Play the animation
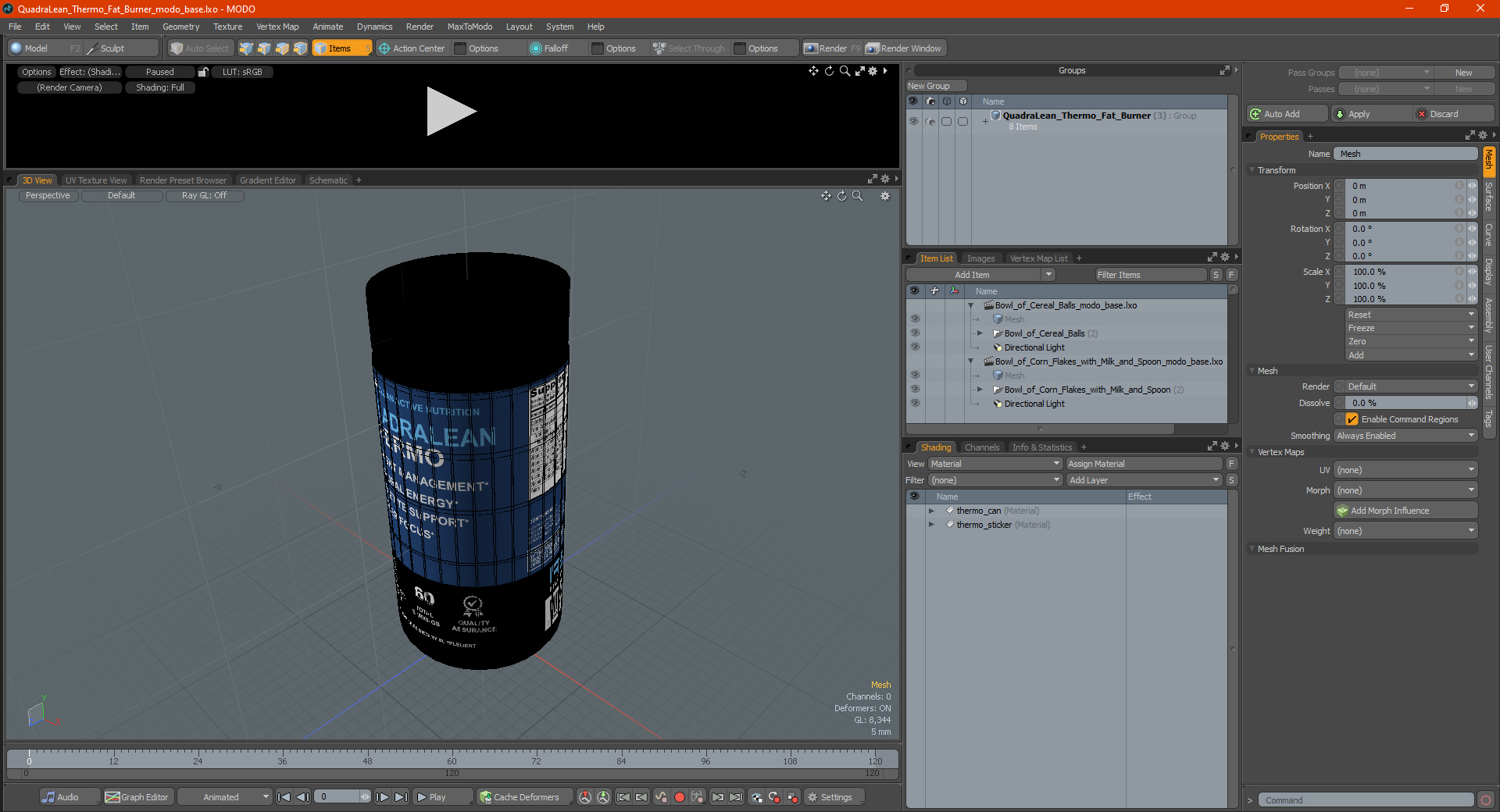 tap(441, 797)
